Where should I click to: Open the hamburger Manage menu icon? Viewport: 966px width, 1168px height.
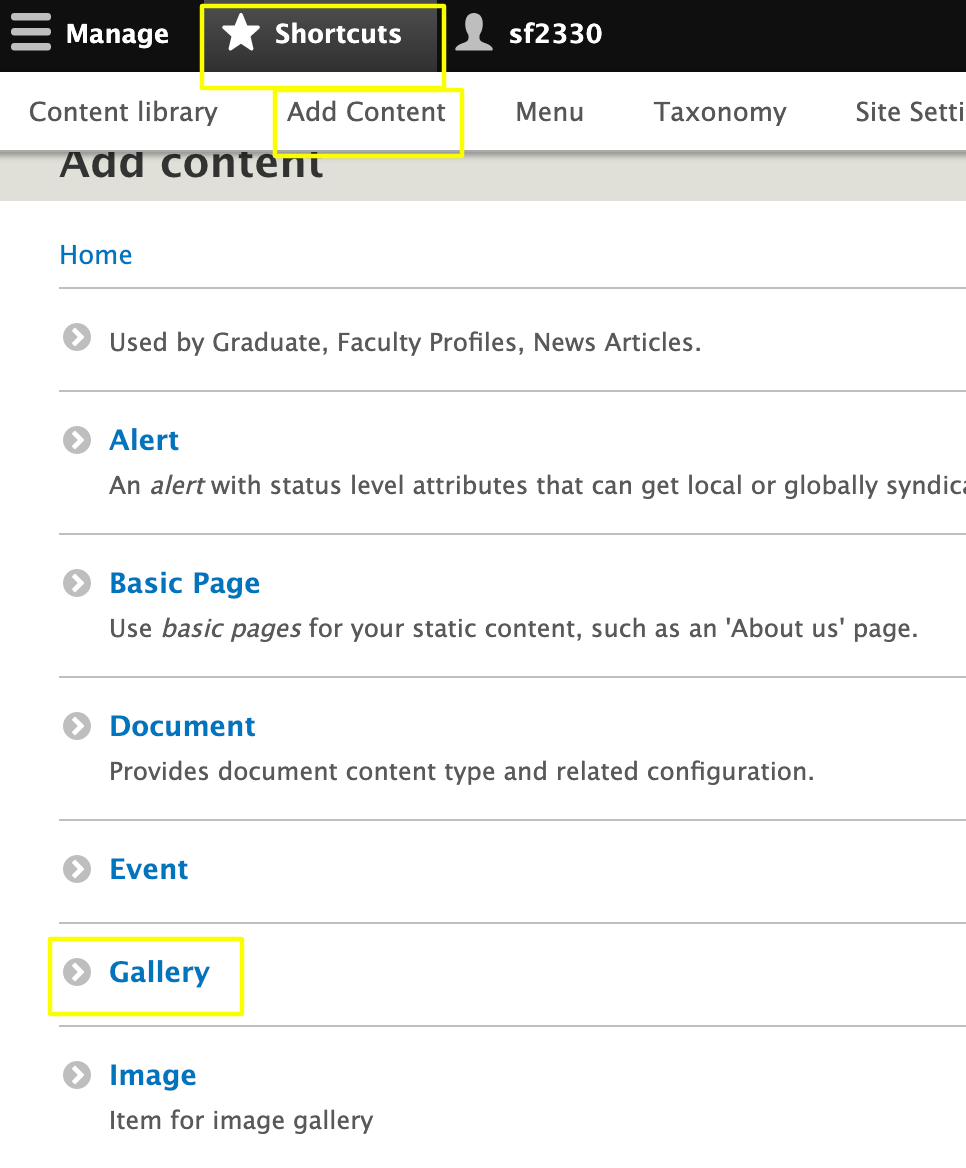pyautogui.click(x=31, y=32)
